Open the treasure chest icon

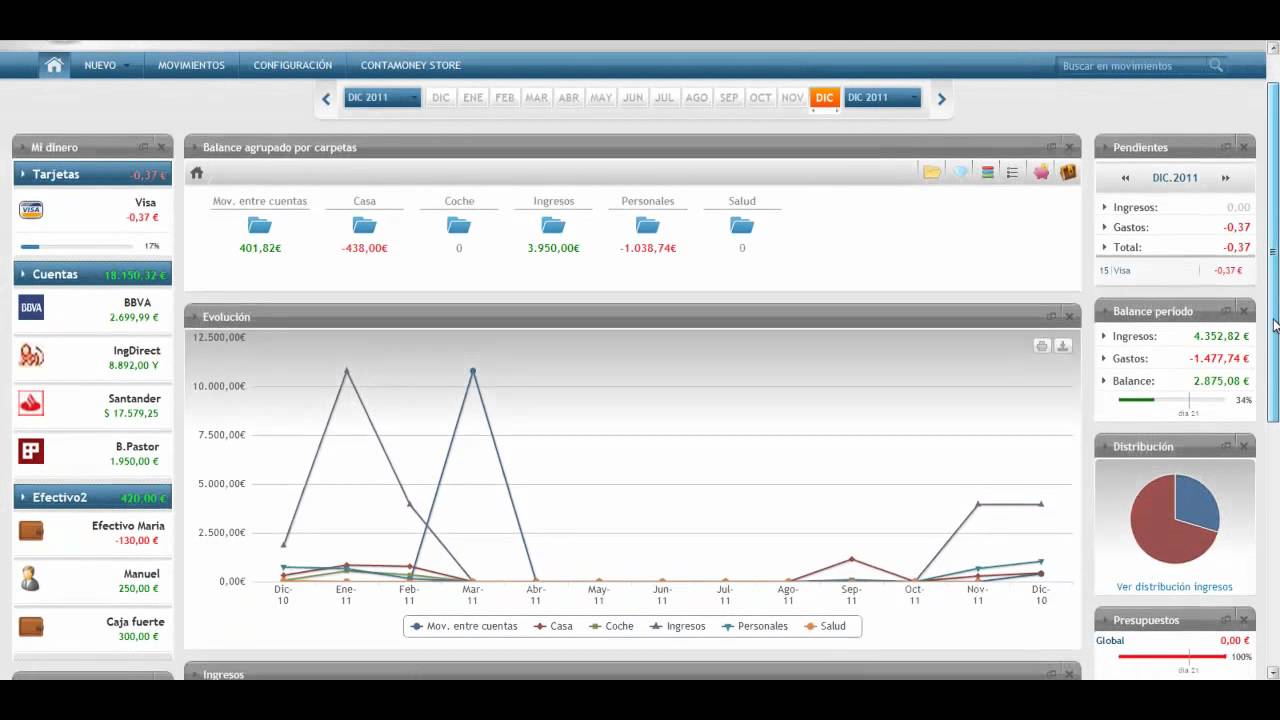(x=1068, y=172)
